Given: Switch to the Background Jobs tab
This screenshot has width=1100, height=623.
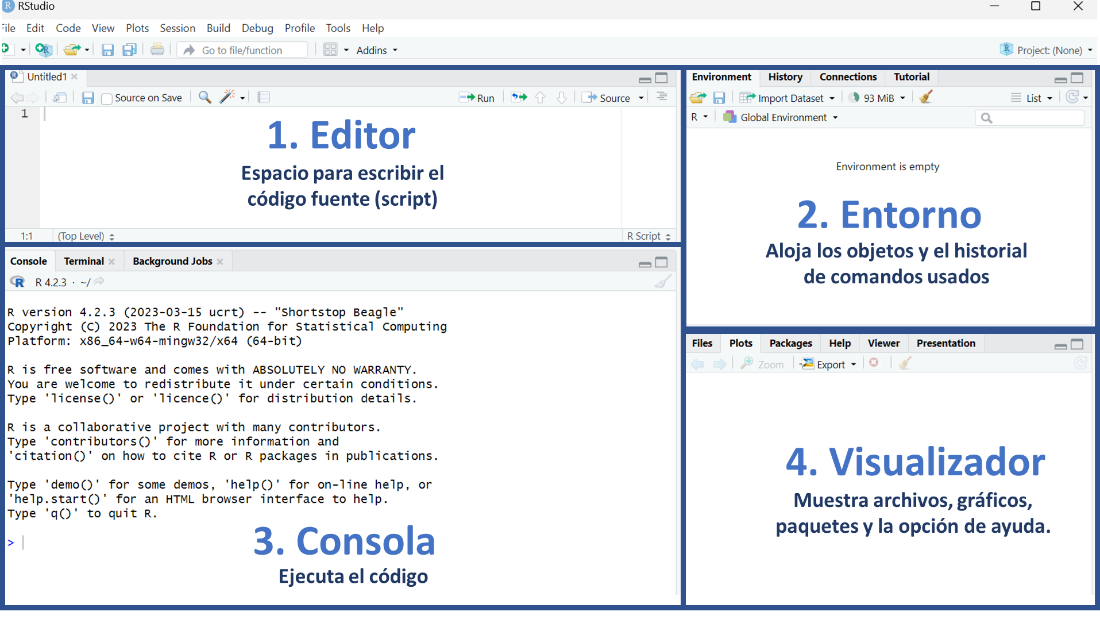Looking at the screenshot, I should click(173, 261).
